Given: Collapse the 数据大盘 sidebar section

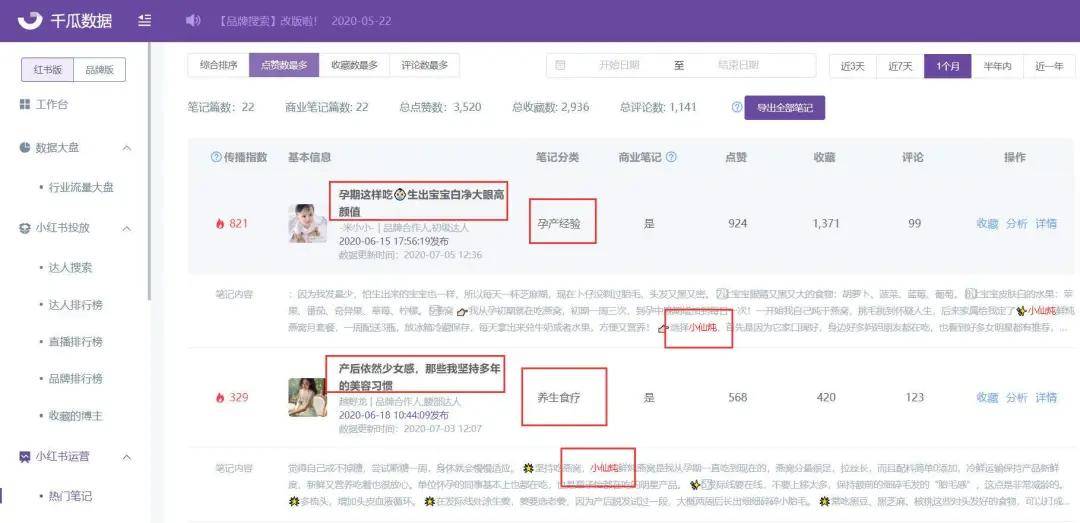Looking at the screenshot, I should (127, 147).
